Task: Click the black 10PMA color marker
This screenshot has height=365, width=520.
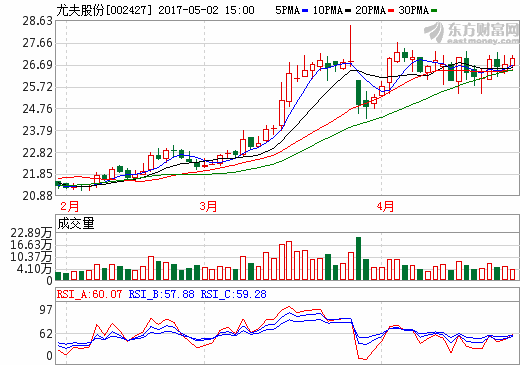Action: click(x=348, y=11)
